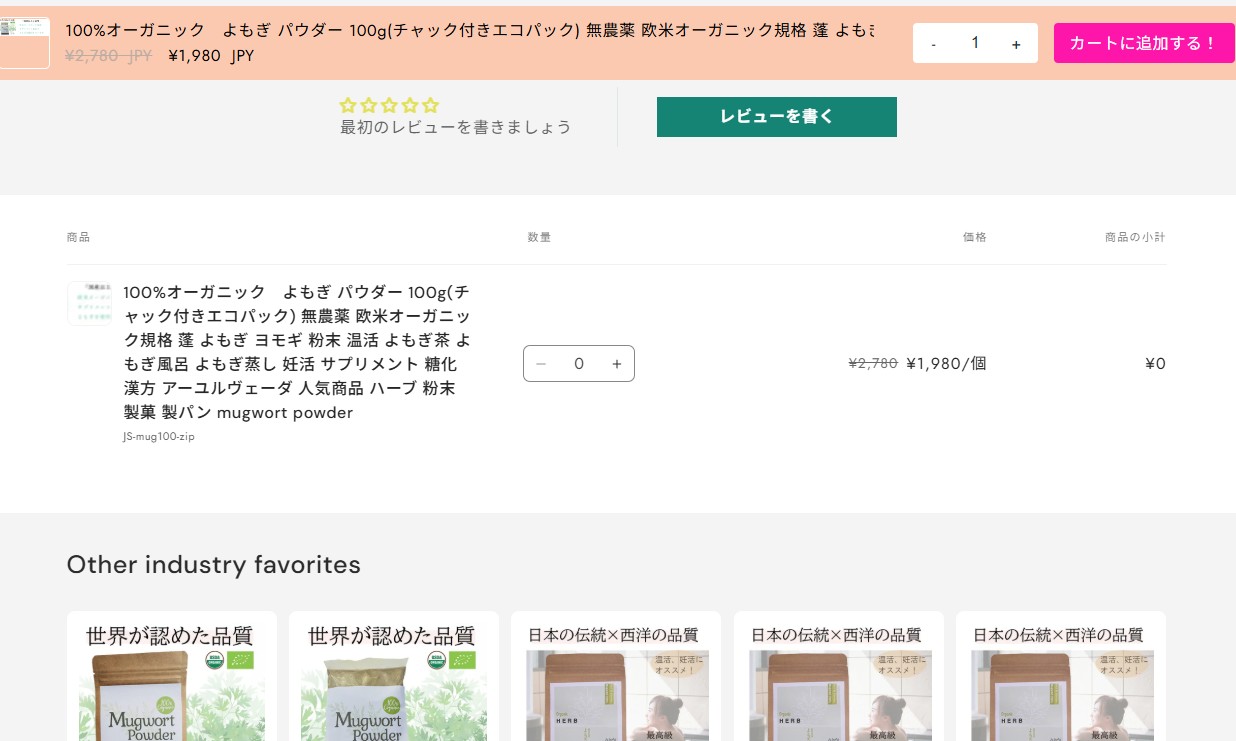Select the third review star
The image size is (1236, 741).
coord(389,105)
